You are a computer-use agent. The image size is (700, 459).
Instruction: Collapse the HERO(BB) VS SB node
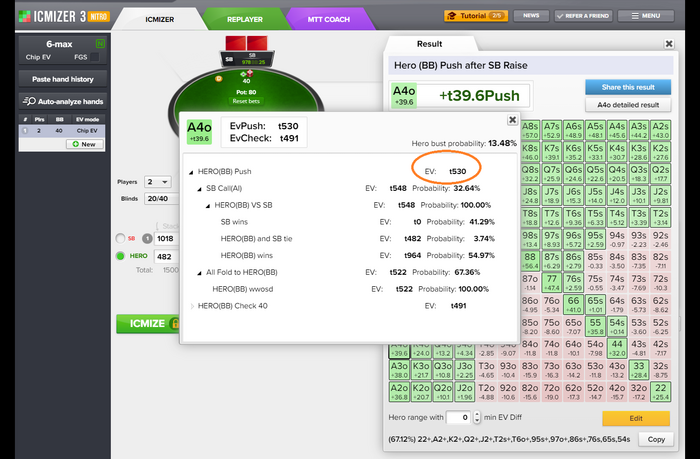[208, 206]
